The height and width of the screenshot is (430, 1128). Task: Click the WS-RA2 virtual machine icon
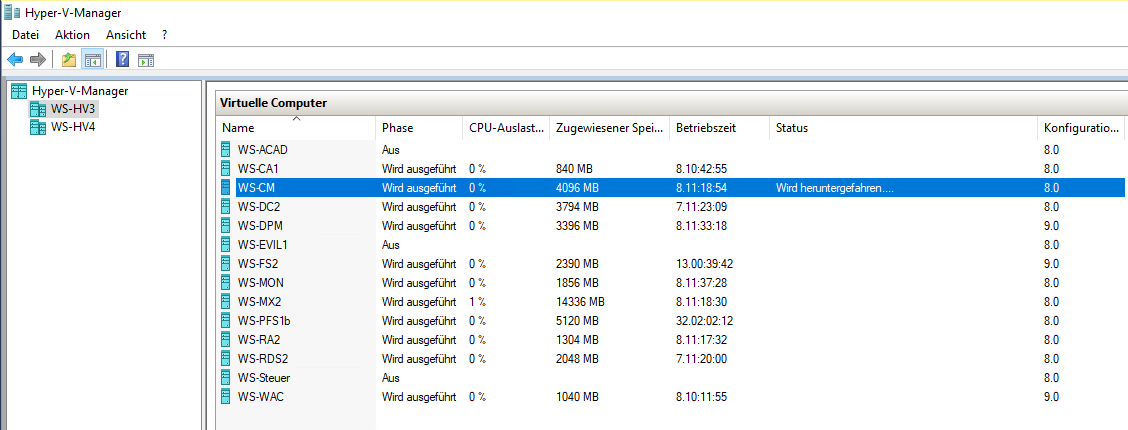click(227, 339)
